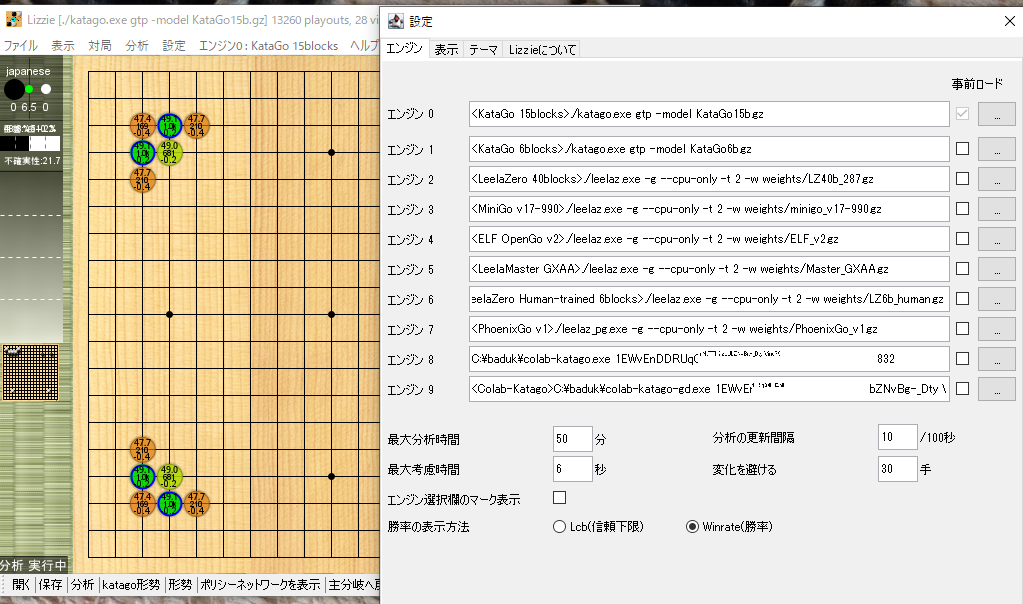The height and width of the screenshot is (604, 1023).
Task: Edit the エンジン 1 KataGo 6blocks command field
Action: 709,149
